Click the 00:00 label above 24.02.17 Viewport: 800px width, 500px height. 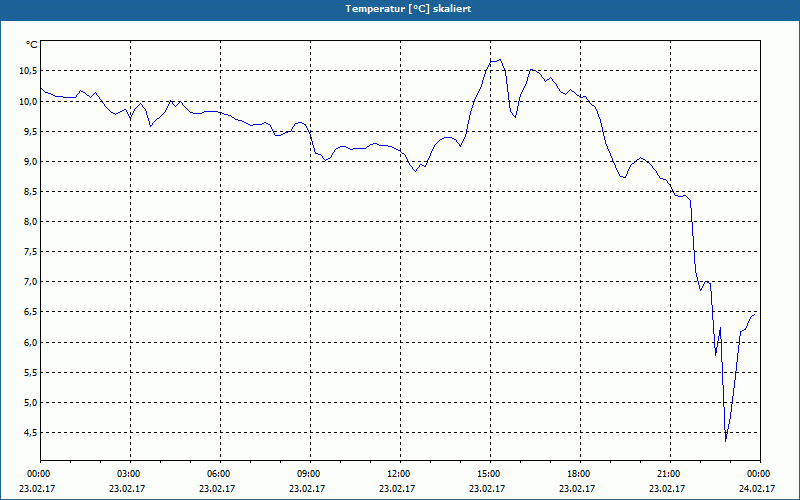coord(760,474)
